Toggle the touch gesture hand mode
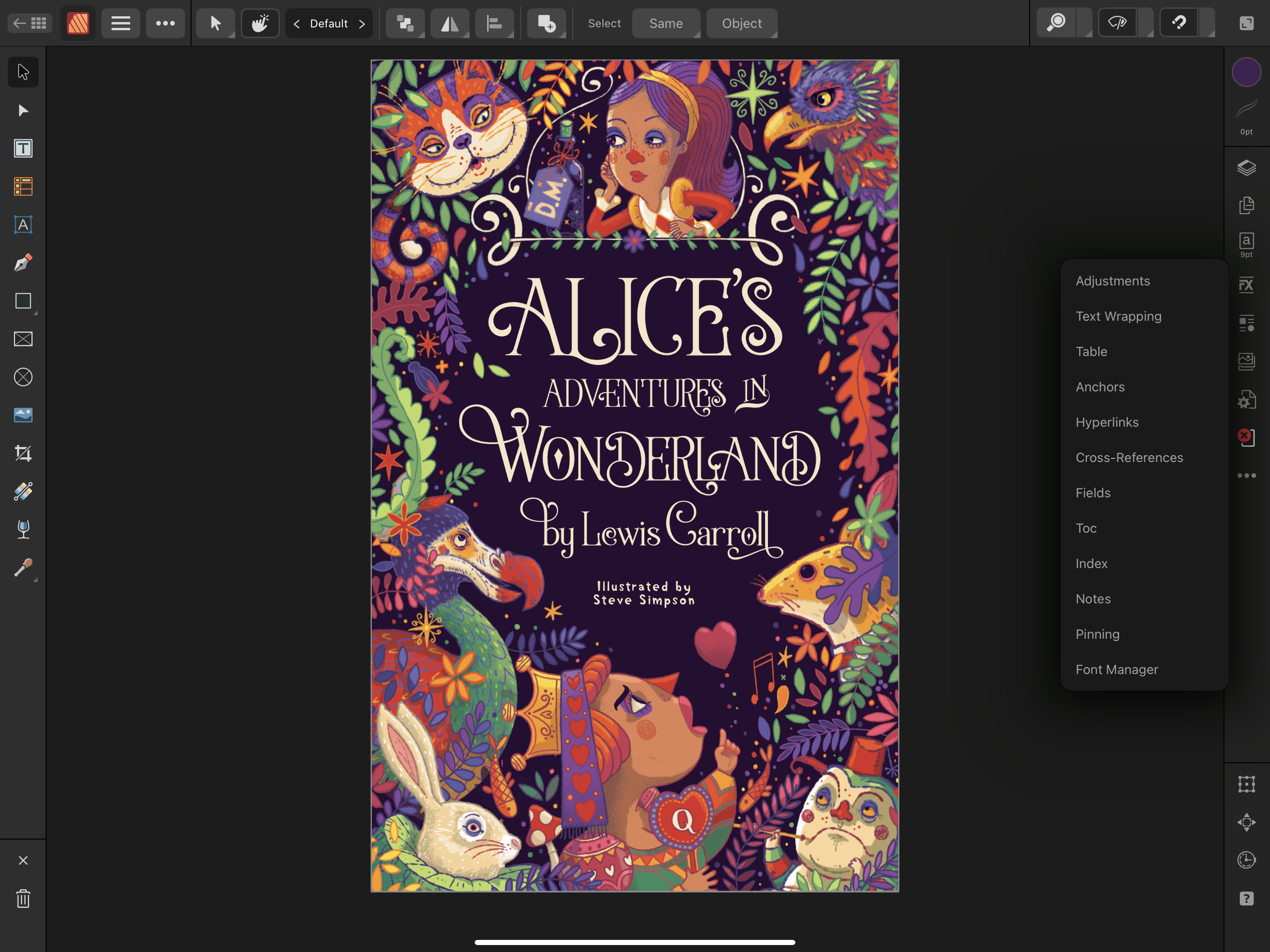1270x952 pixels. (x=260, y=23)
